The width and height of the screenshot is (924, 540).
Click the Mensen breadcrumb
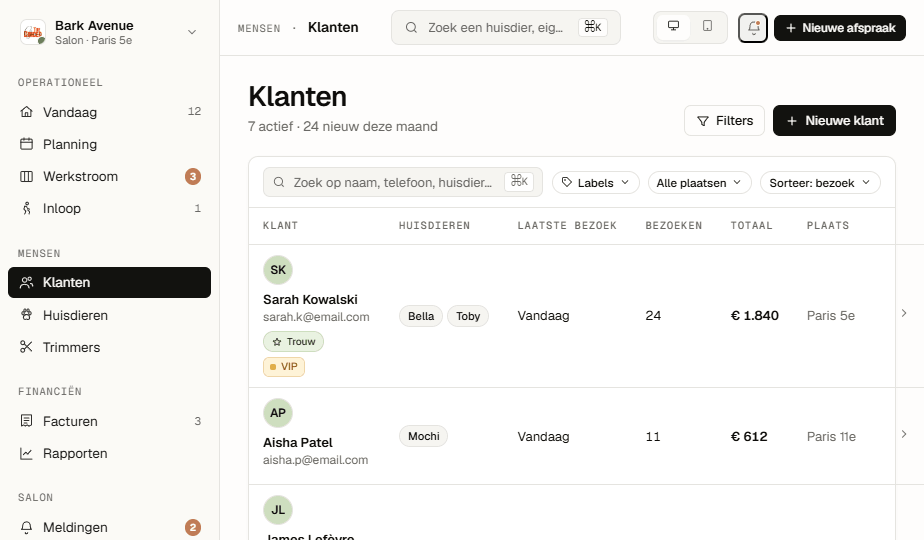(259, 28)
